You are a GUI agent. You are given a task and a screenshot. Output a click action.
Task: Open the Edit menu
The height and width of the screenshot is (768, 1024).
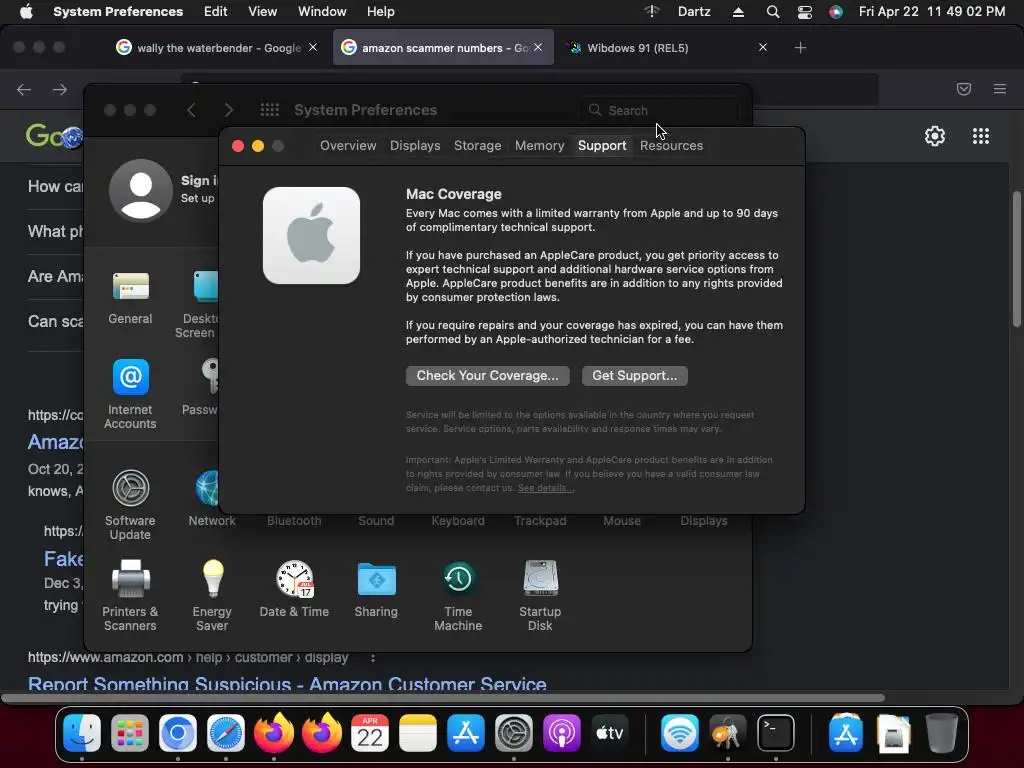(216, 12)
